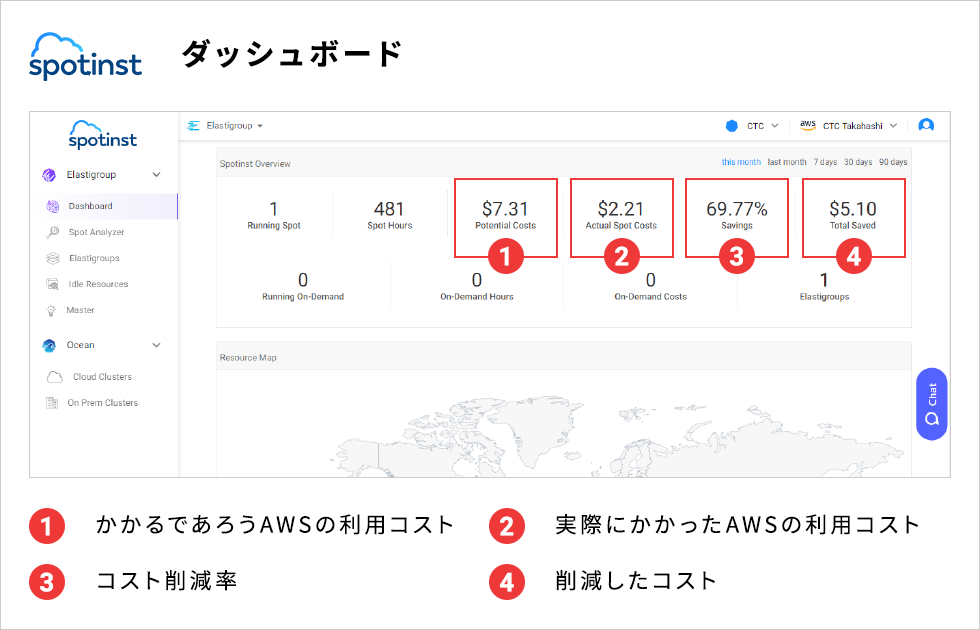This screenshot has width=980, height=630.
Task: Select the '90 days' time range
Action: pyautogui.click(x=893, y=162)
